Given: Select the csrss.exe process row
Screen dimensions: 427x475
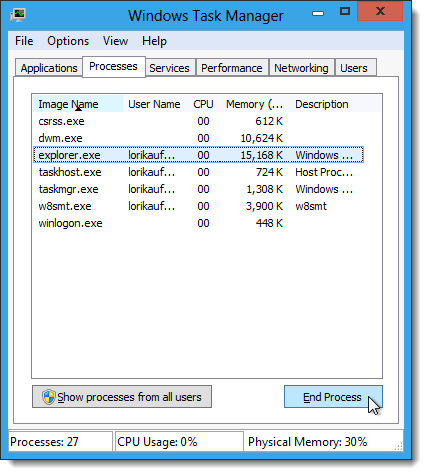Looking at the screenshot, I should click(198, 121).
